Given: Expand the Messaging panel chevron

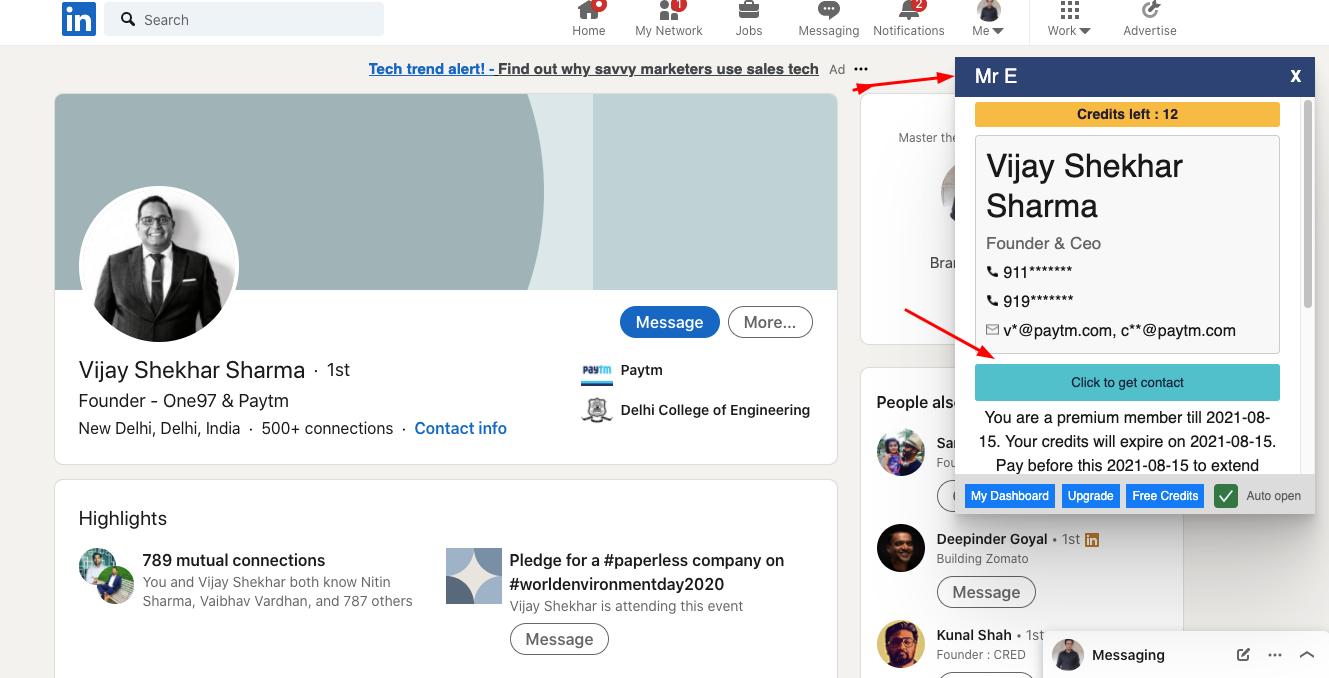Looking at the screenshot, I should click(1306, 655).
